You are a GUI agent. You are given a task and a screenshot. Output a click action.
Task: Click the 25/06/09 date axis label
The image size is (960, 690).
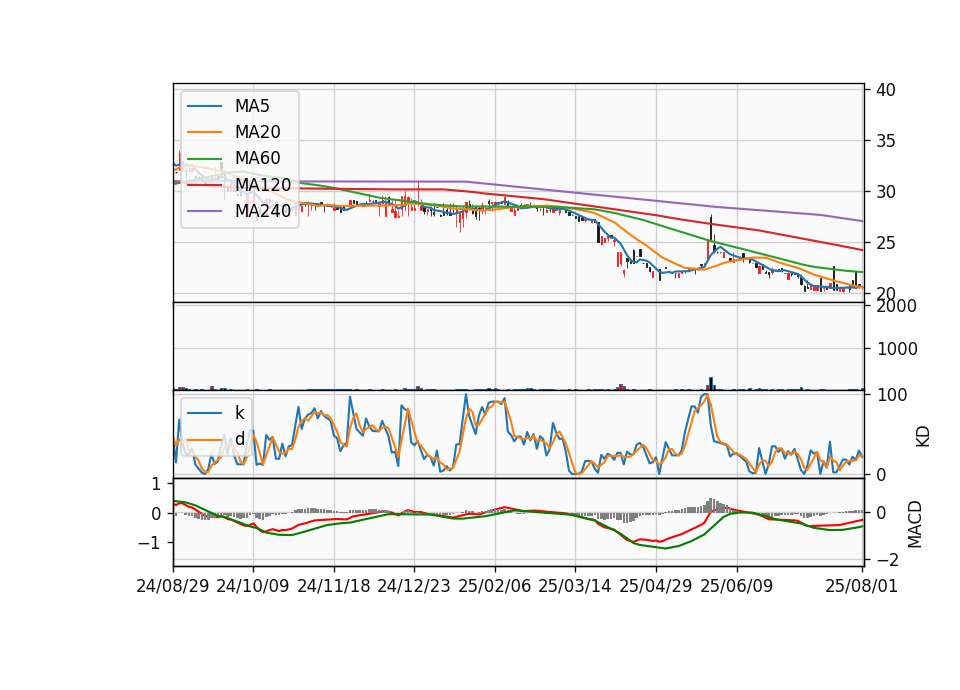pos(737,586)
